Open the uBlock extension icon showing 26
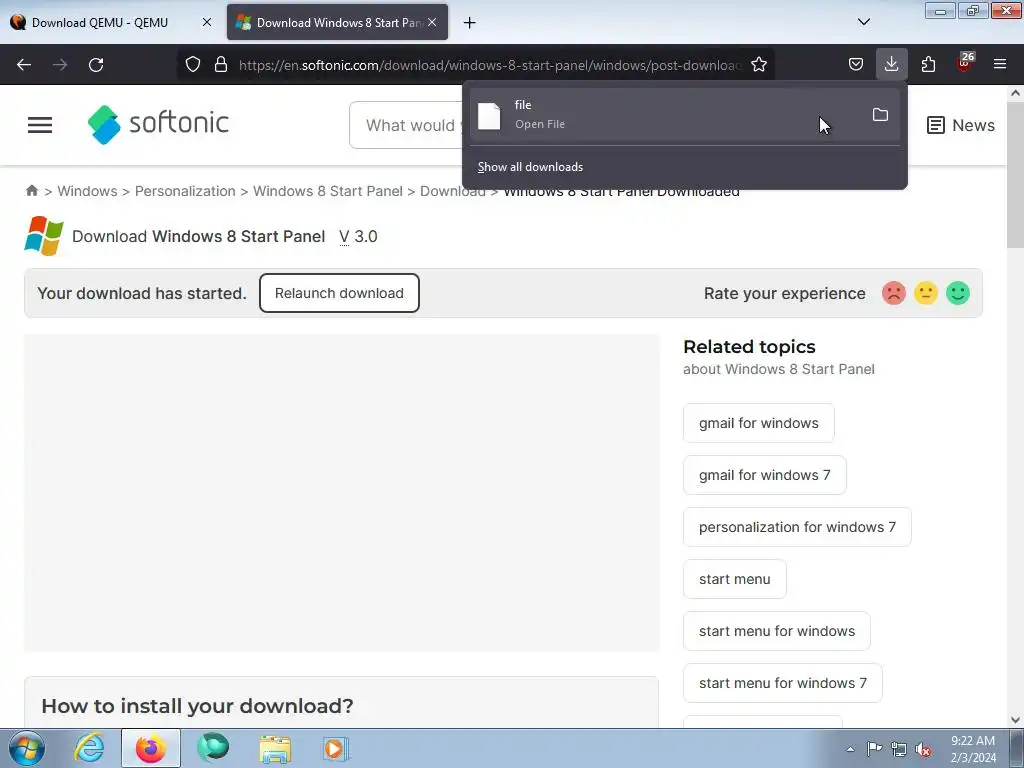 pos(965,63)
